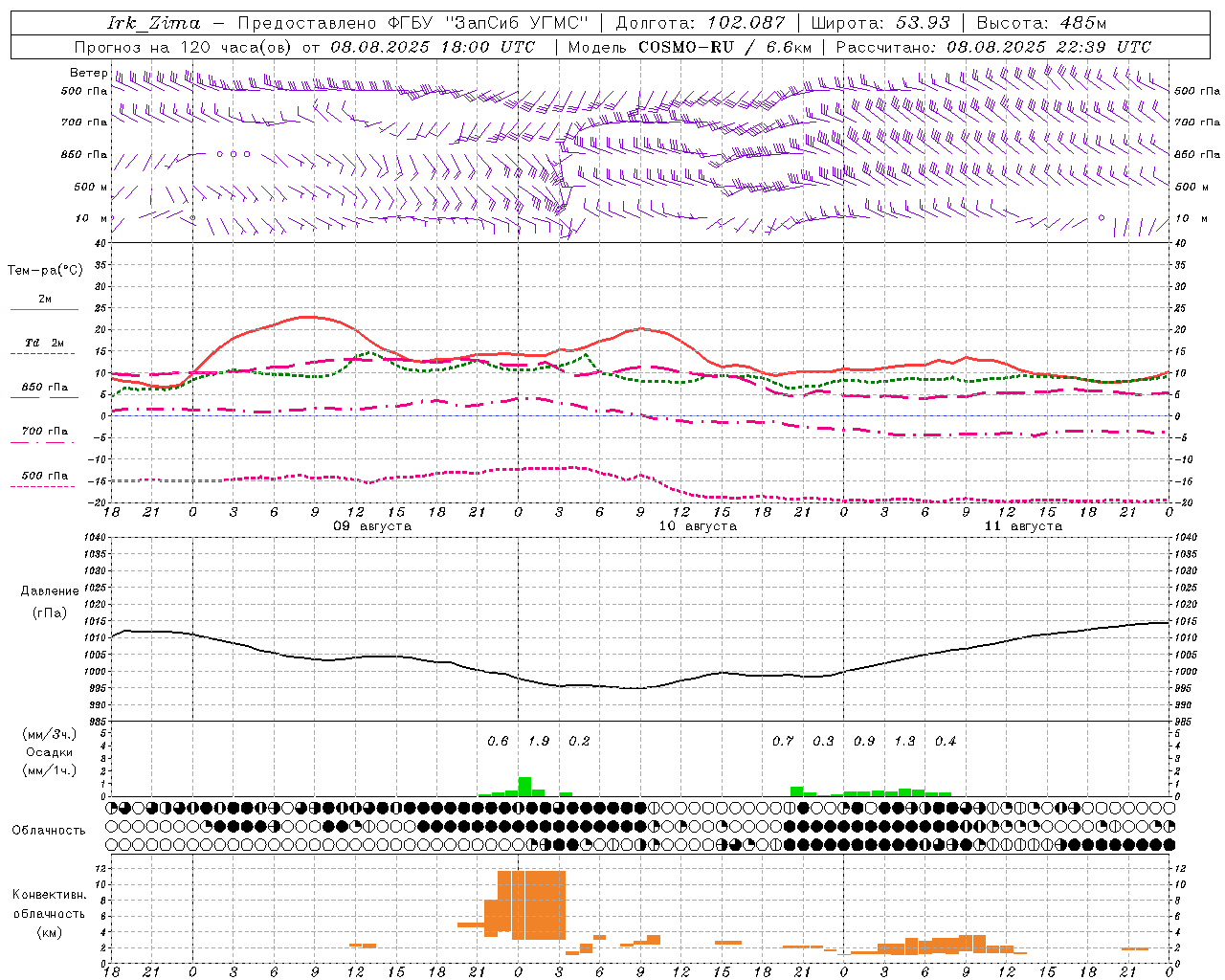Click the '09 августа' date label
Screen dimensions: 1225x980
[x=372, y=526]
